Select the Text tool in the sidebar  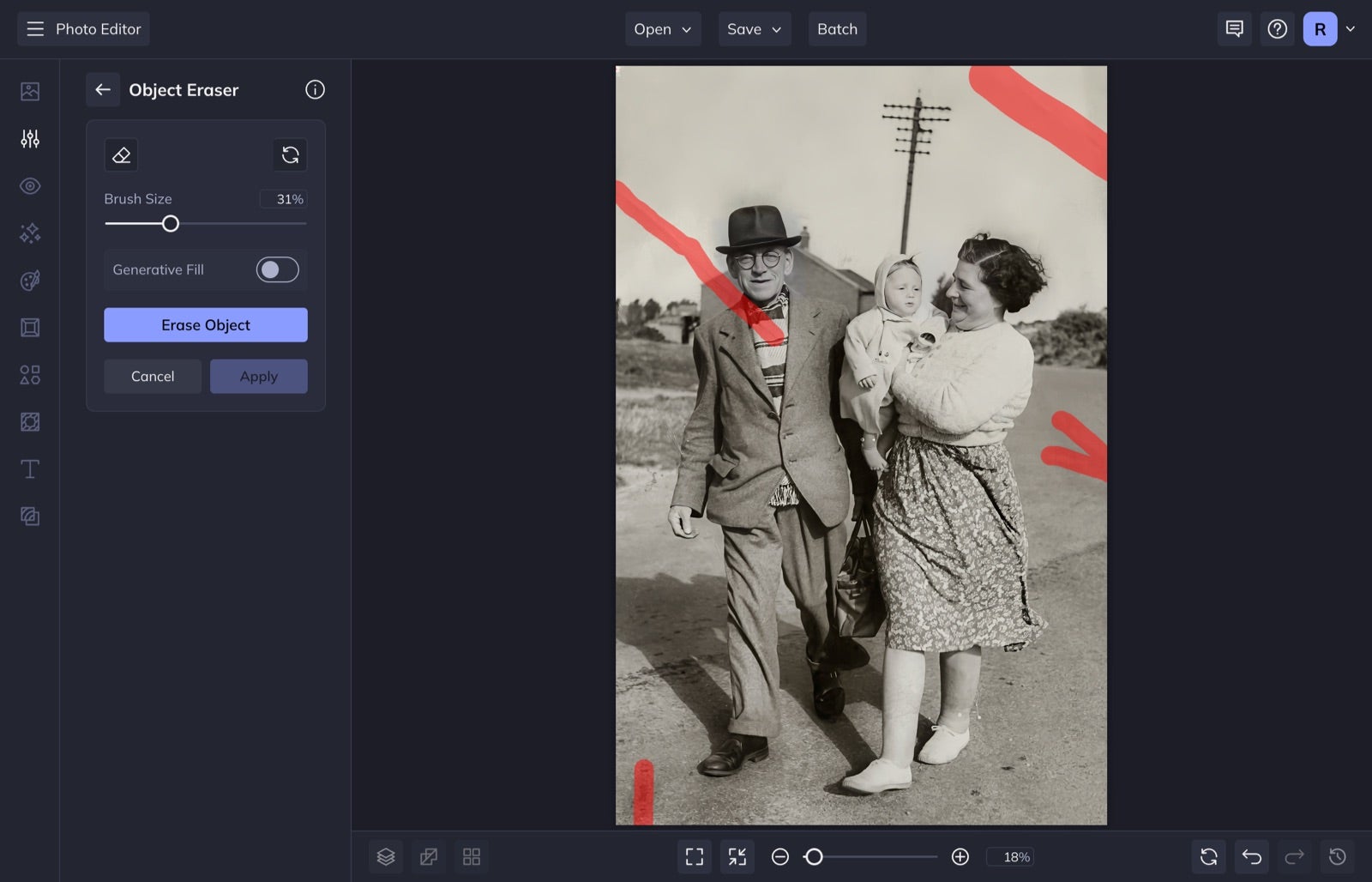tap(30, 469)
